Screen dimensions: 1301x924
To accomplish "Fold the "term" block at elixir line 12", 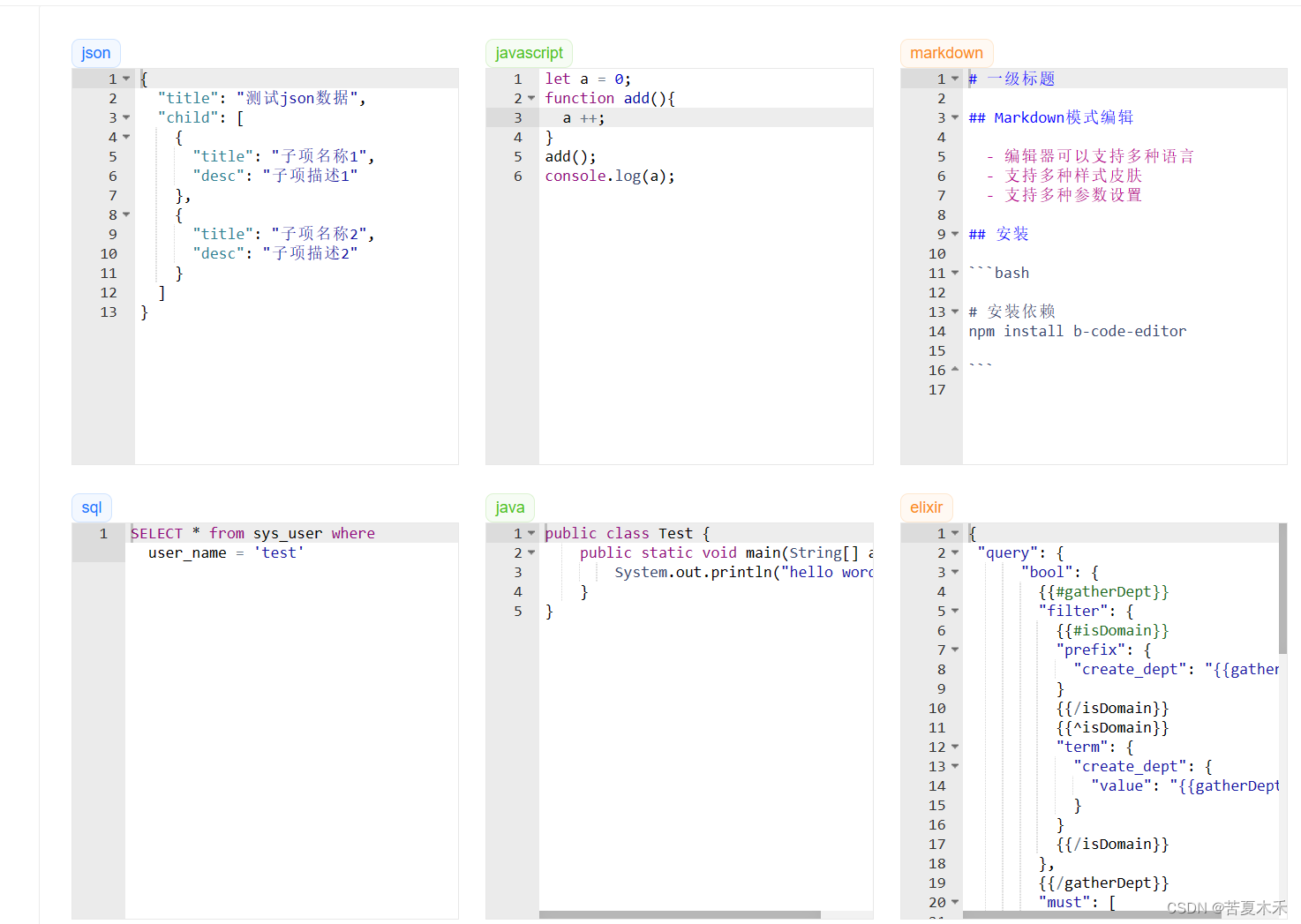I will (x=955, y=747).
